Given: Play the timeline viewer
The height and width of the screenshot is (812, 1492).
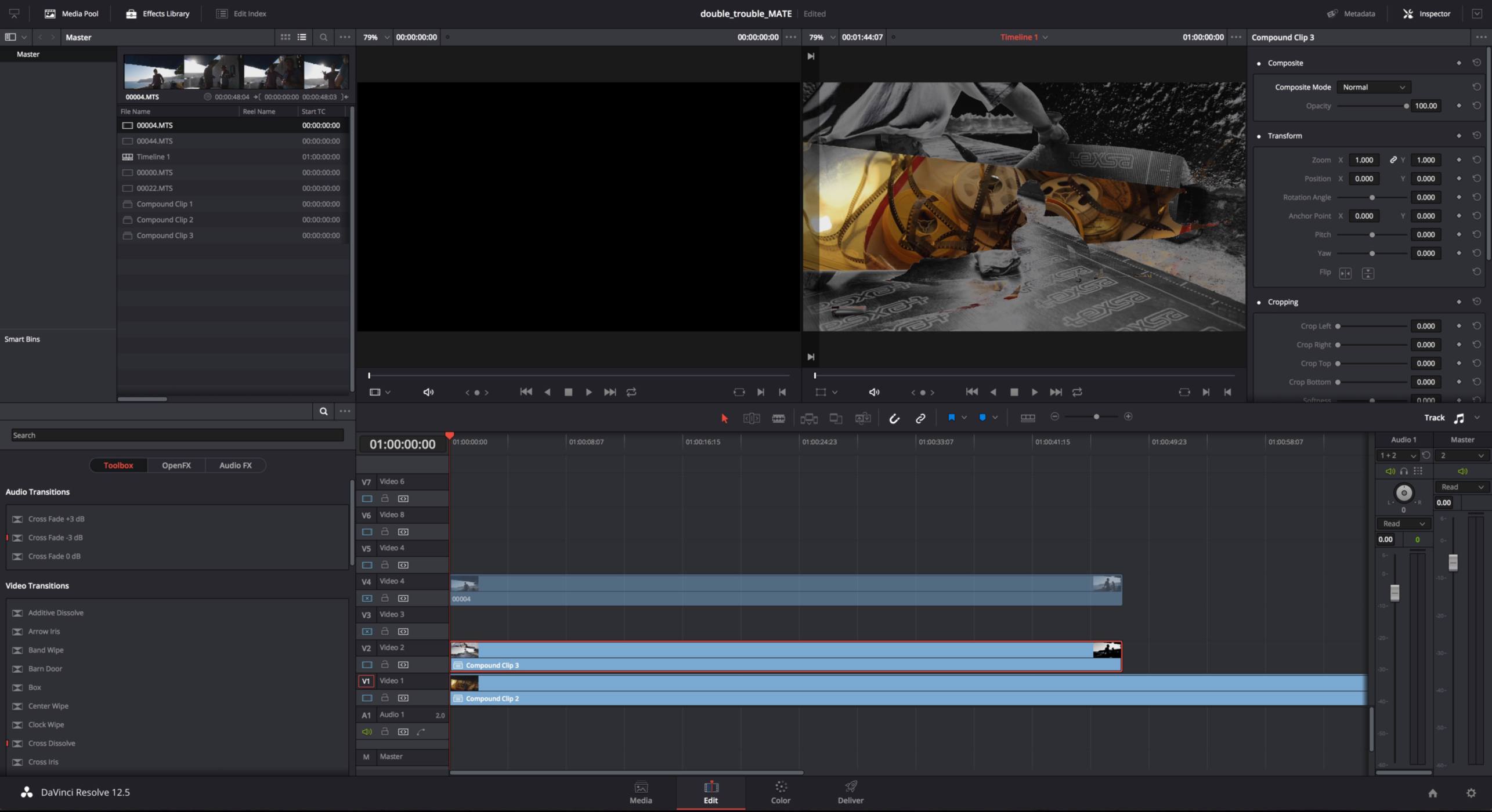Looking at the screenshot, I should 1034,393.
